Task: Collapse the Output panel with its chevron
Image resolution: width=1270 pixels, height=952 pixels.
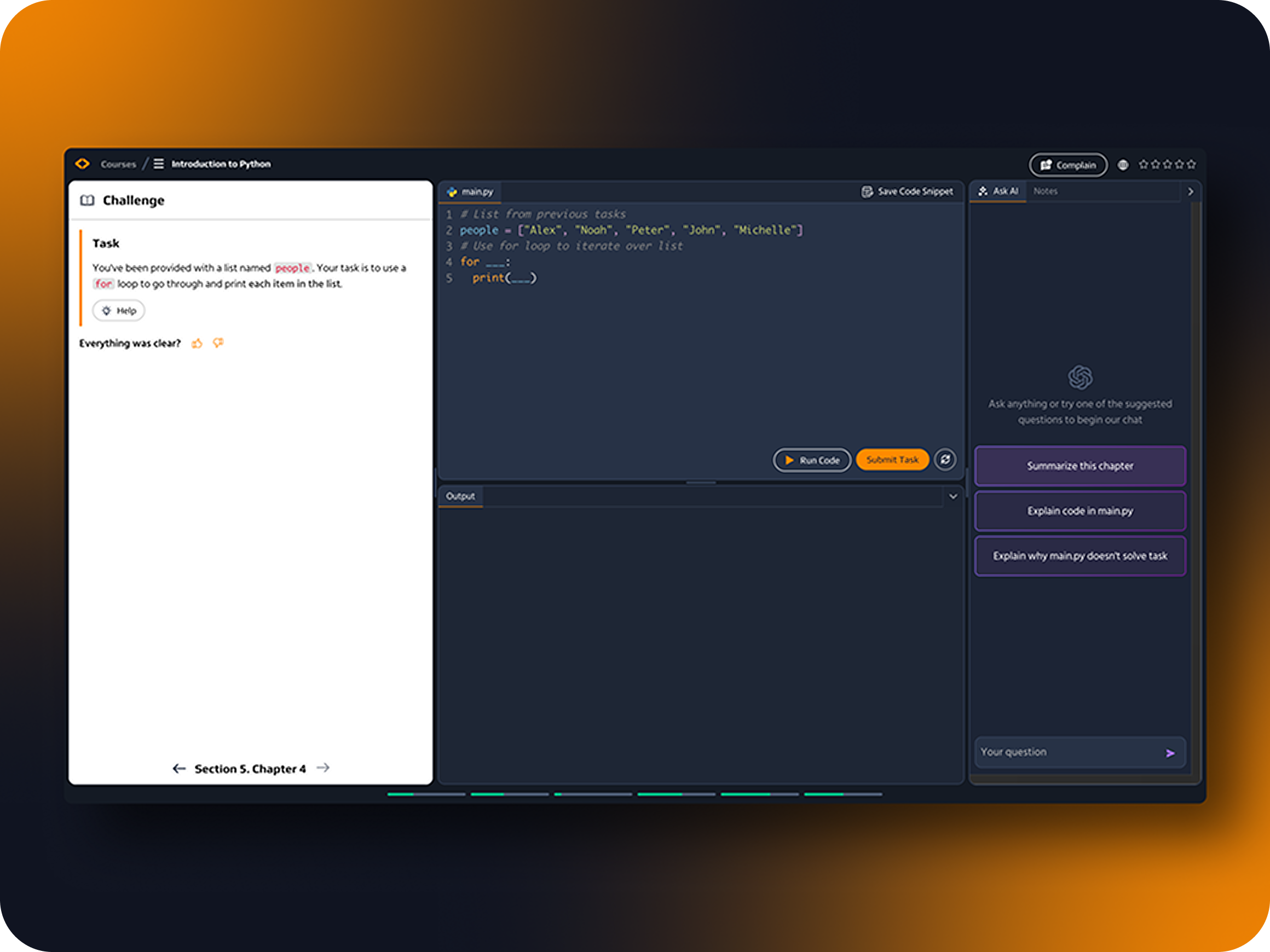Action: pyautogui.click(x=954, y=496)
